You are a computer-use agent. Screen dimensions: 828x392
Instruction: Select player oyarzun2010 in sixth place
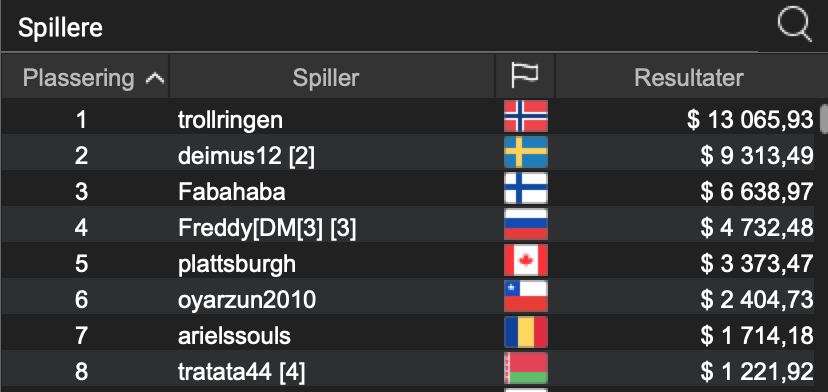[247, 300]
